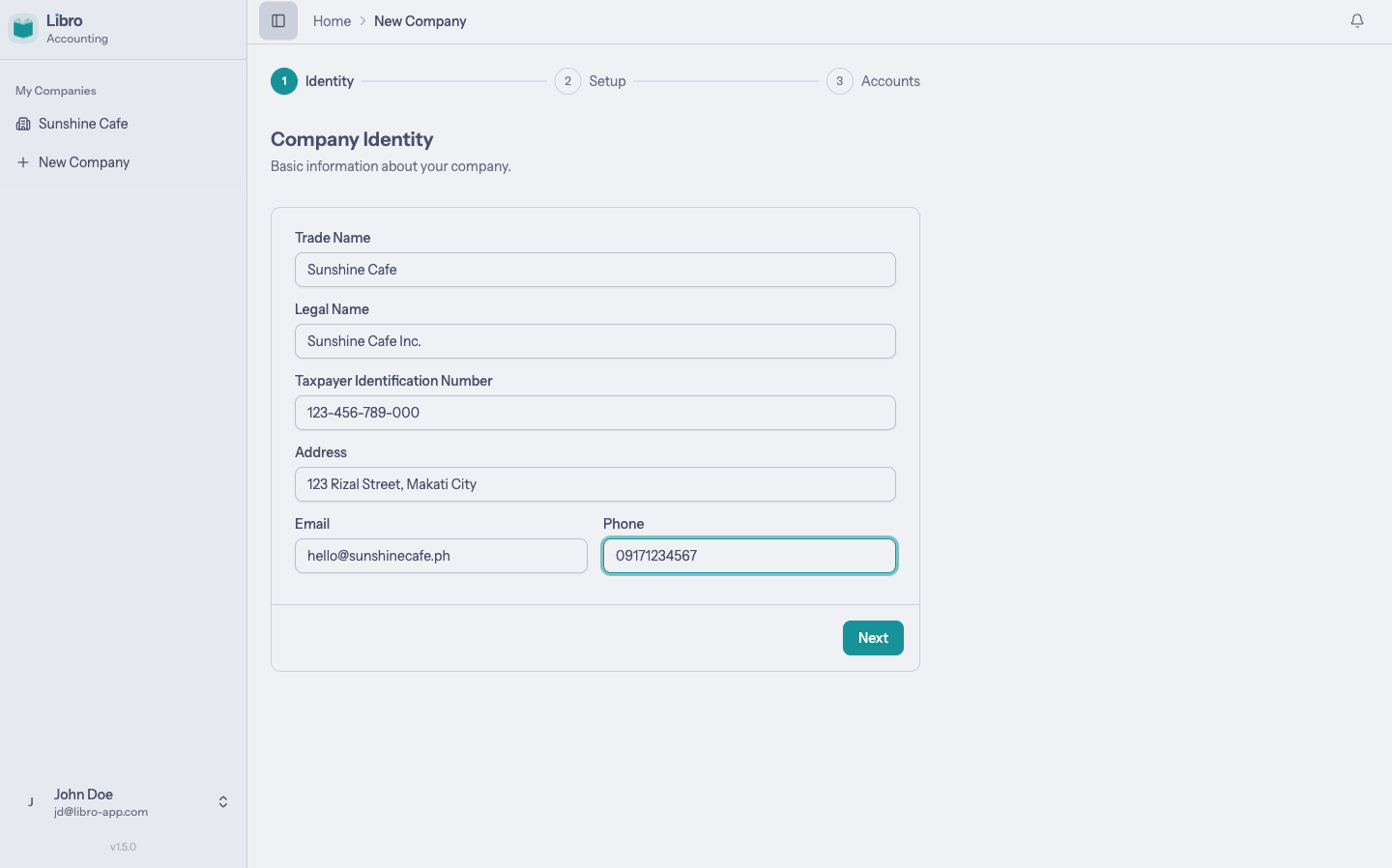1392x868 pixels.
Task: Click inside the Phone field
Action: 749,556
